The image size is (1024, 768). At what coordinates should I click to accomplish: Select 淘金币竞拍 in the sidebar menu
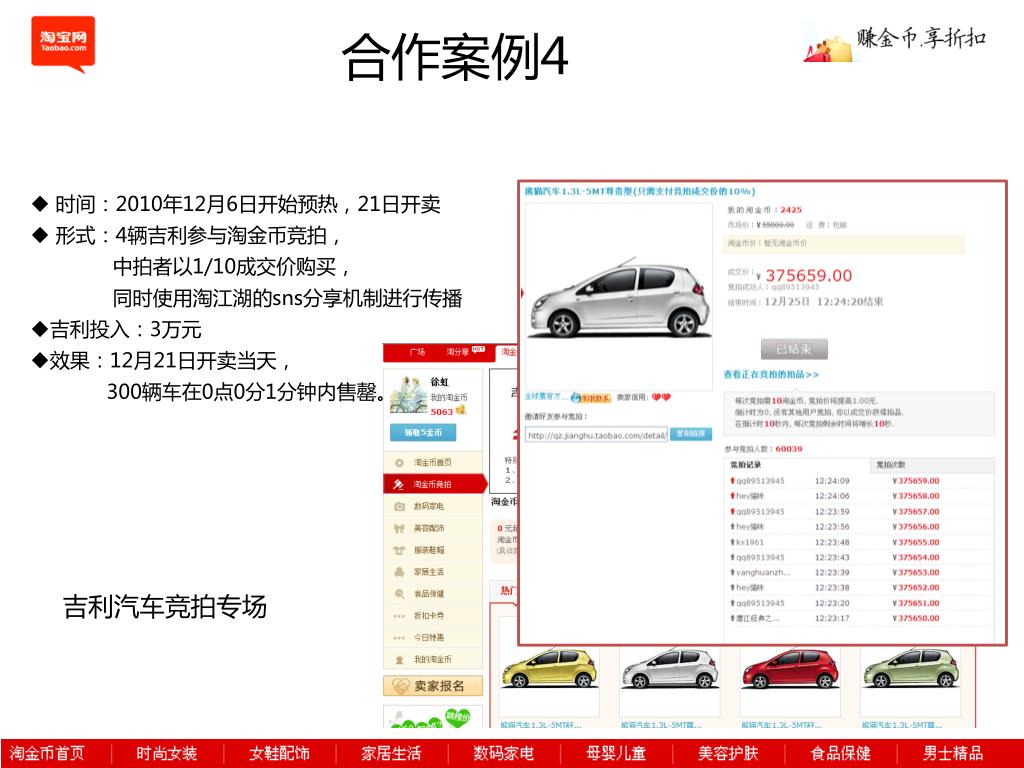tap(435, 485)
